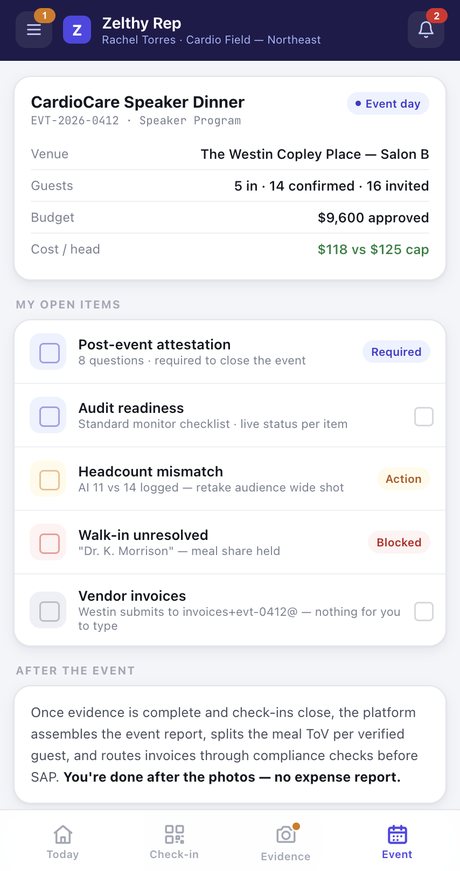
Task: Tap the Event day status pill
Action: (388, 104)
